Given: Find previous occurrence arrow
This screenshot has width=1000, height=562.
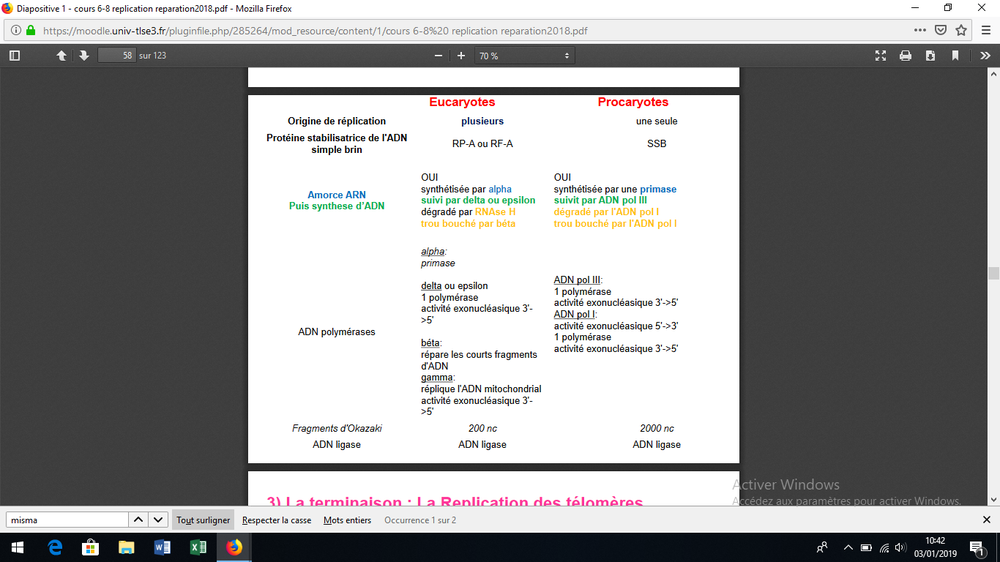Looking at the screenshot, I should [138, 520].
